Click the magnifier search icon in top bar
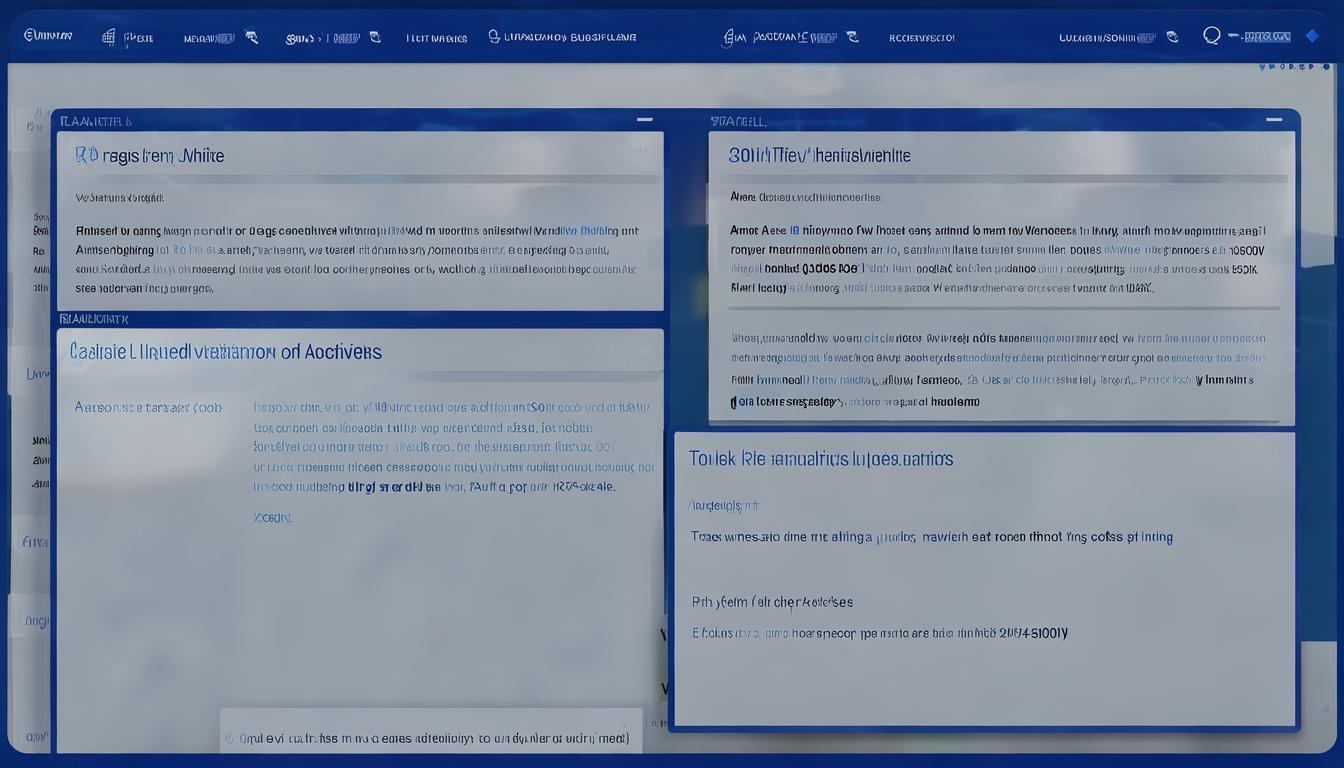The image size is (1344, 768). point(1211,36)
